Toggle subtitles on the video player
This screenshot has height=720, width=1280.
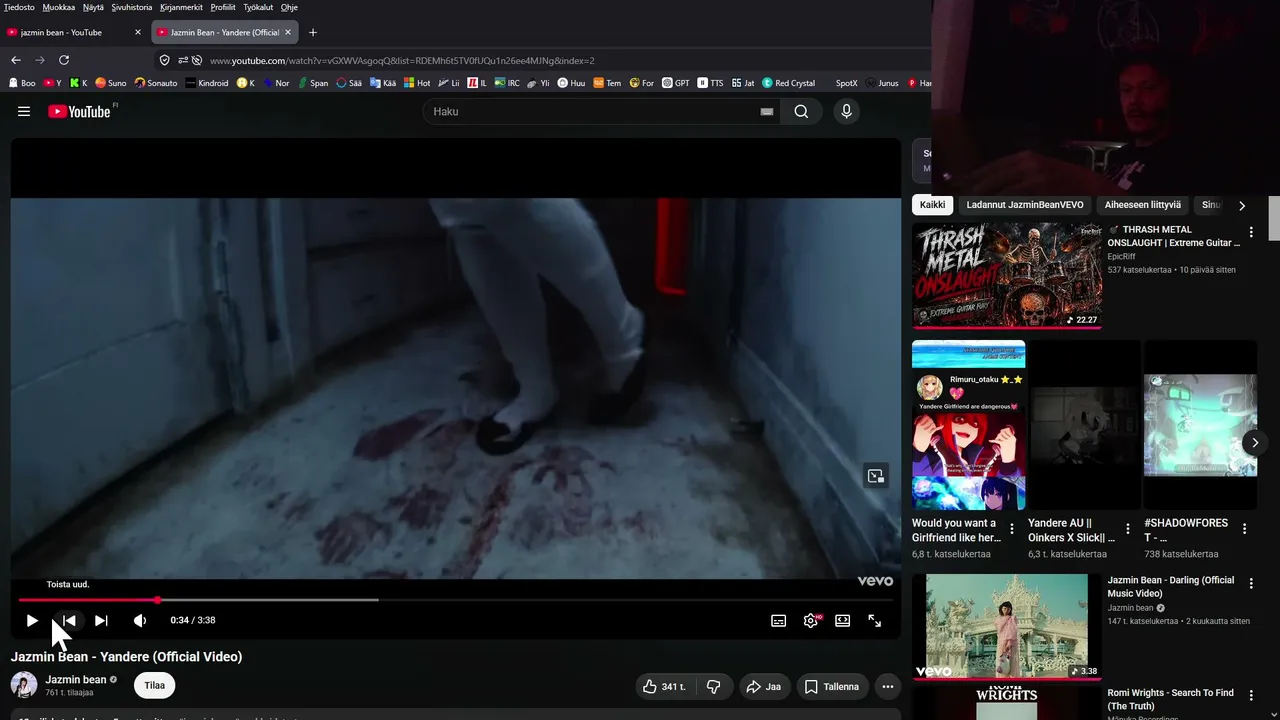pos(779,621)
